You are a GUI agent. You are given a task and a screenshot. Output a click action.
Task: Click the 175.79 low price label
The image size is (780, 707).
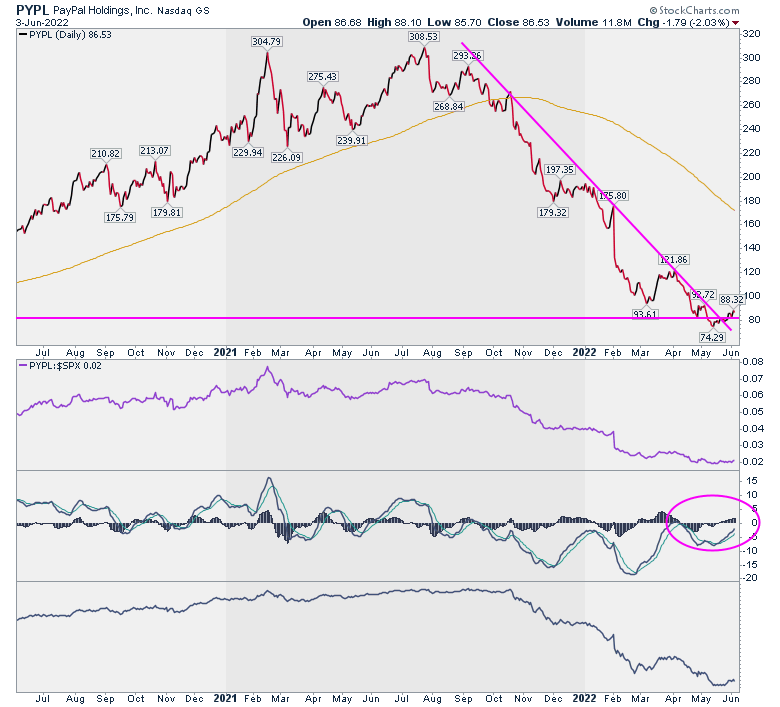[x=120, y=217]
